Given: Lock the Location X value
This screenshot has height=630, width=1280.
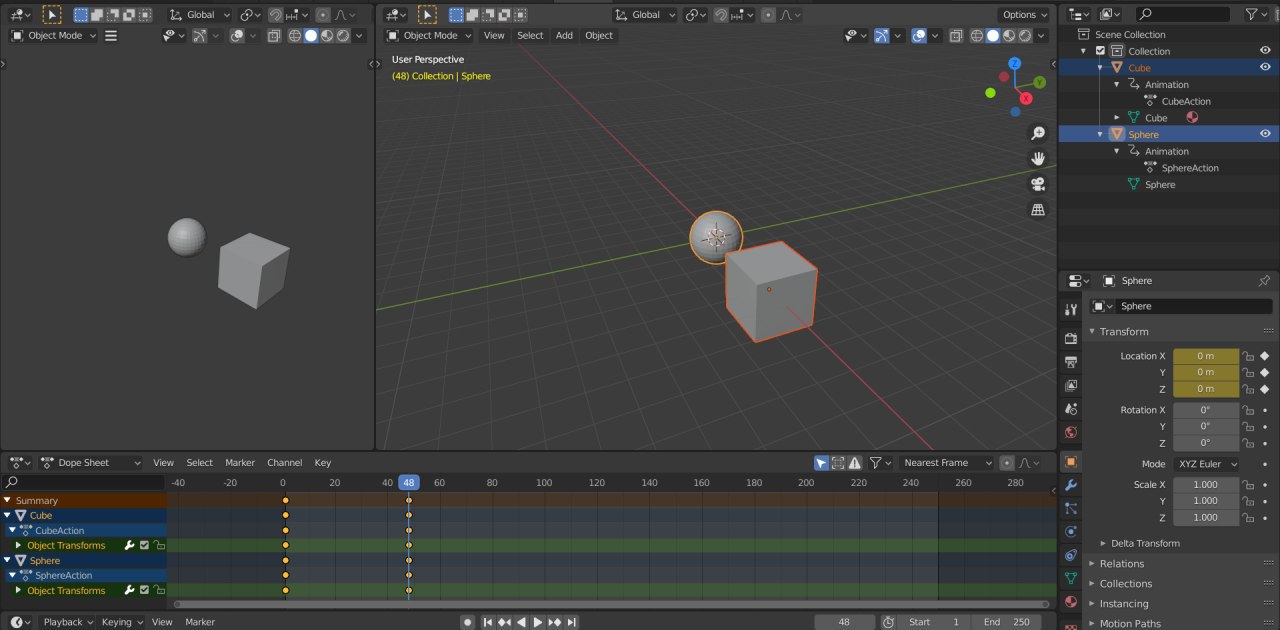Looking at the screenshot, I should 1248,356.
